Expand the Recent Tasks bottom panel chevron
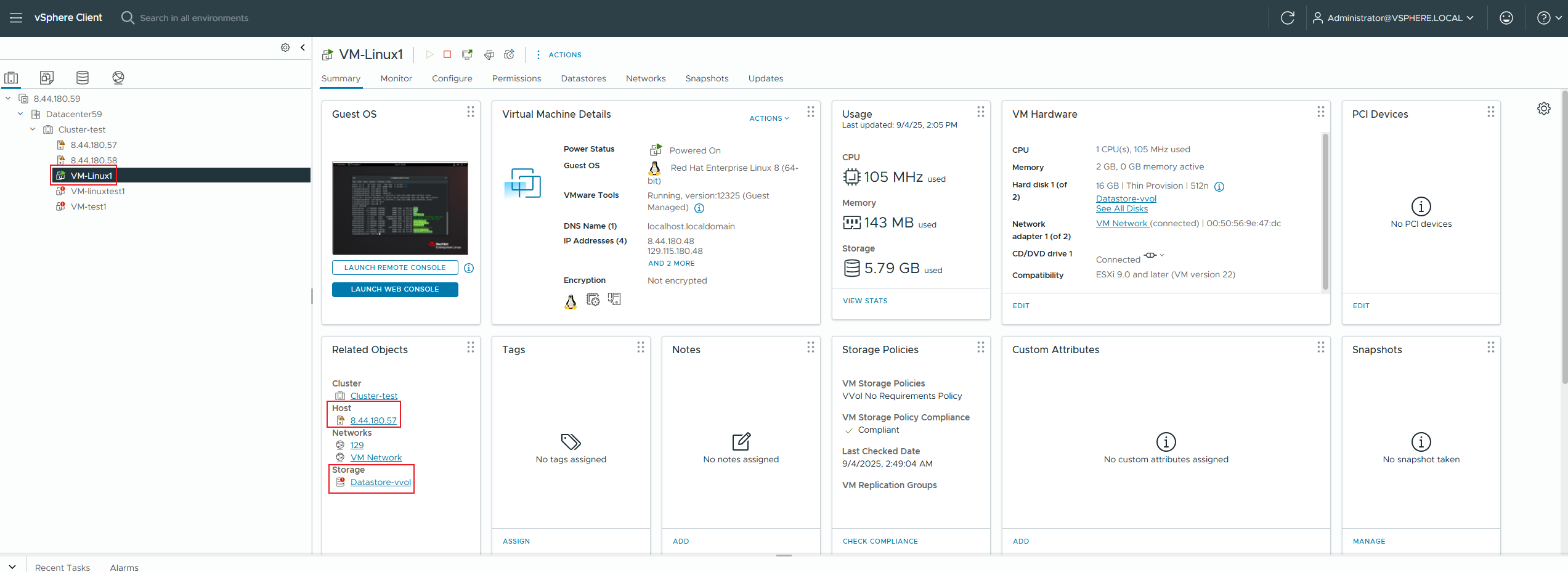 12,567
